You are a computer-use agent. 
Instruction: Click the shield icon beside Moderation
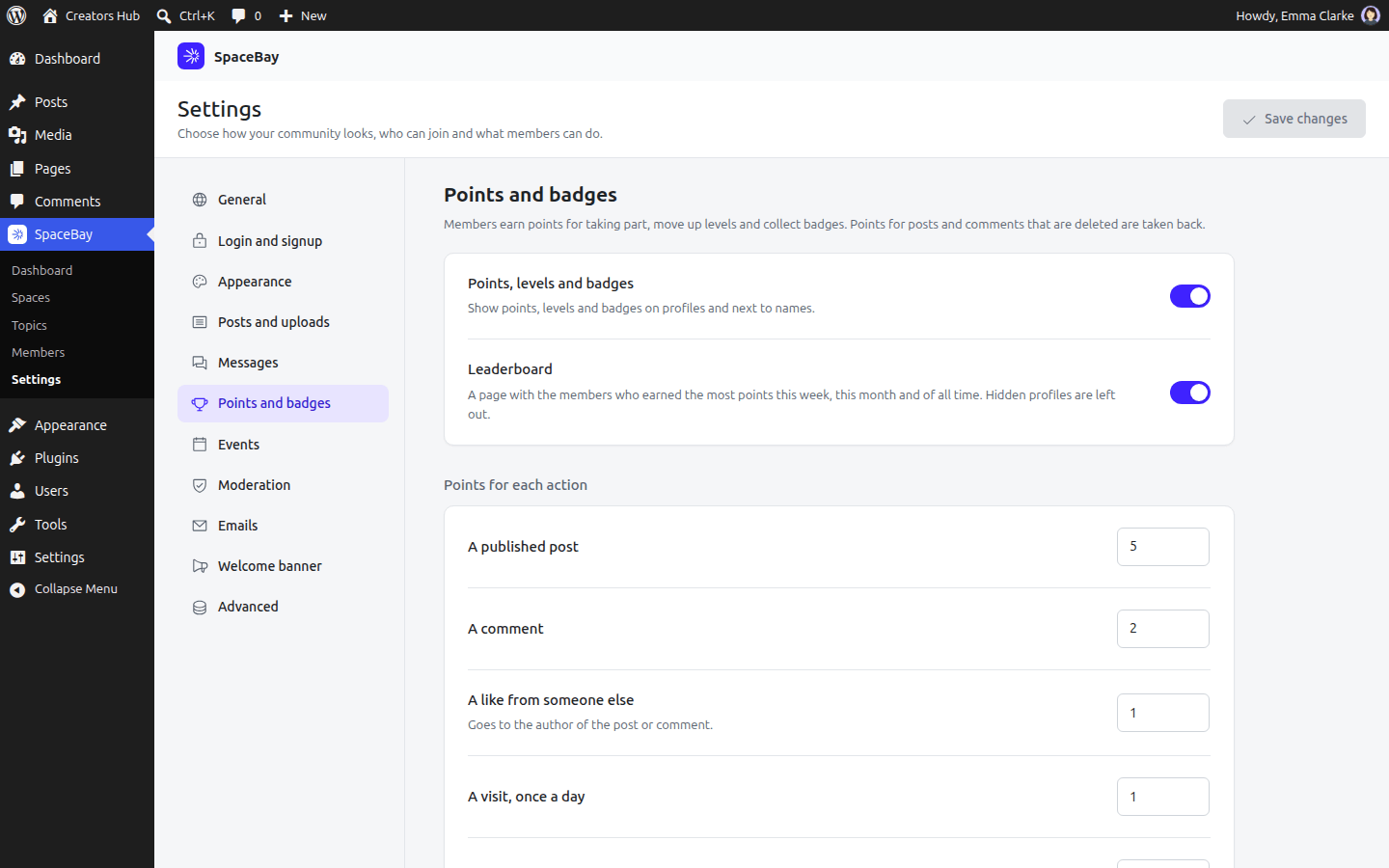coord(200,485)
